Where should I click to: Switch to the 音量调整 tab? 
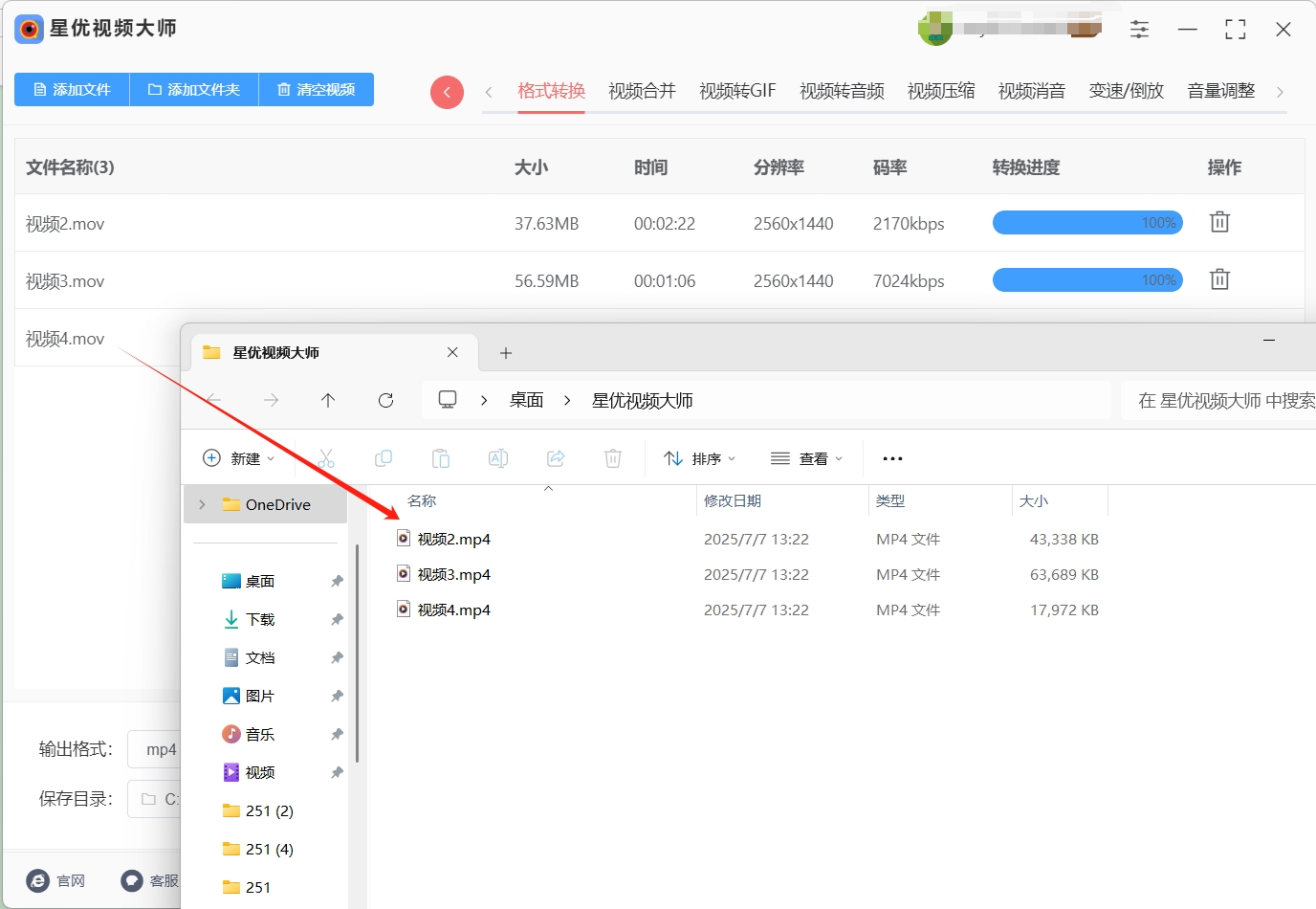[x=1221, y=91]
